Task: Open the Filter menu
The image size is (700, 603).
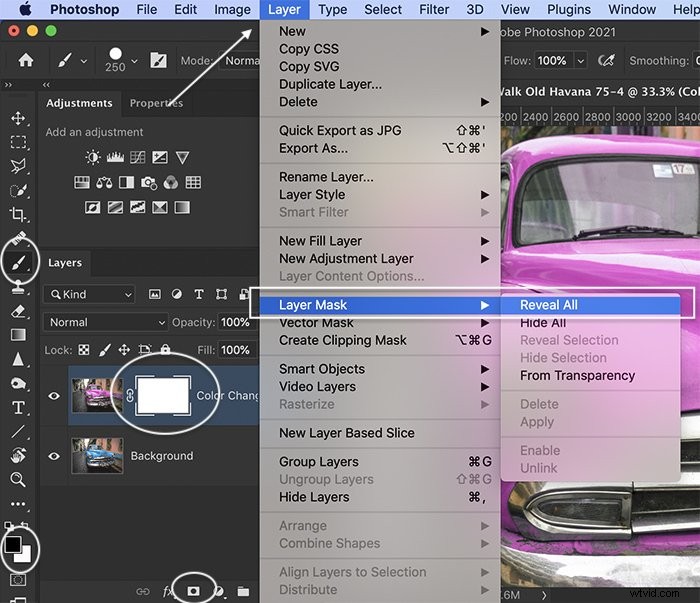Action: (433, 9)
